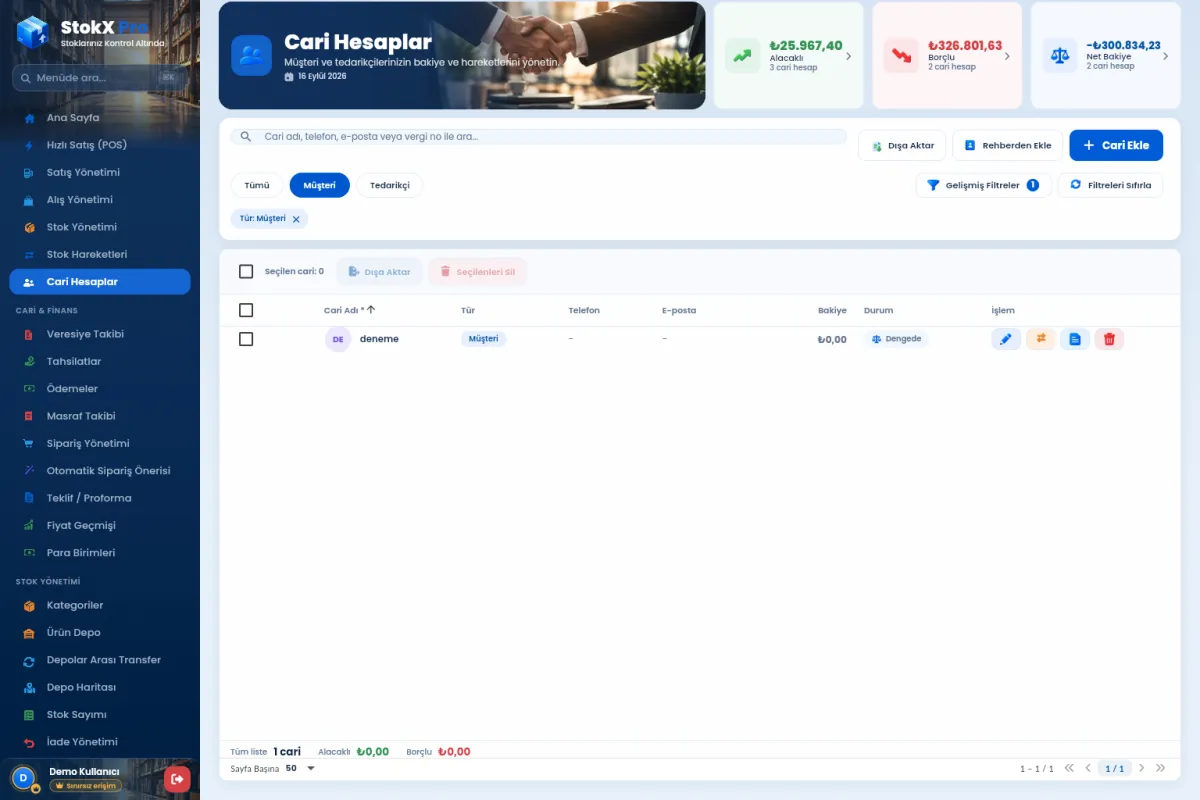Click the Stok Sayımı icon
The width and height of the screenshot is (1200, 800).
click(x=28, y=715)
